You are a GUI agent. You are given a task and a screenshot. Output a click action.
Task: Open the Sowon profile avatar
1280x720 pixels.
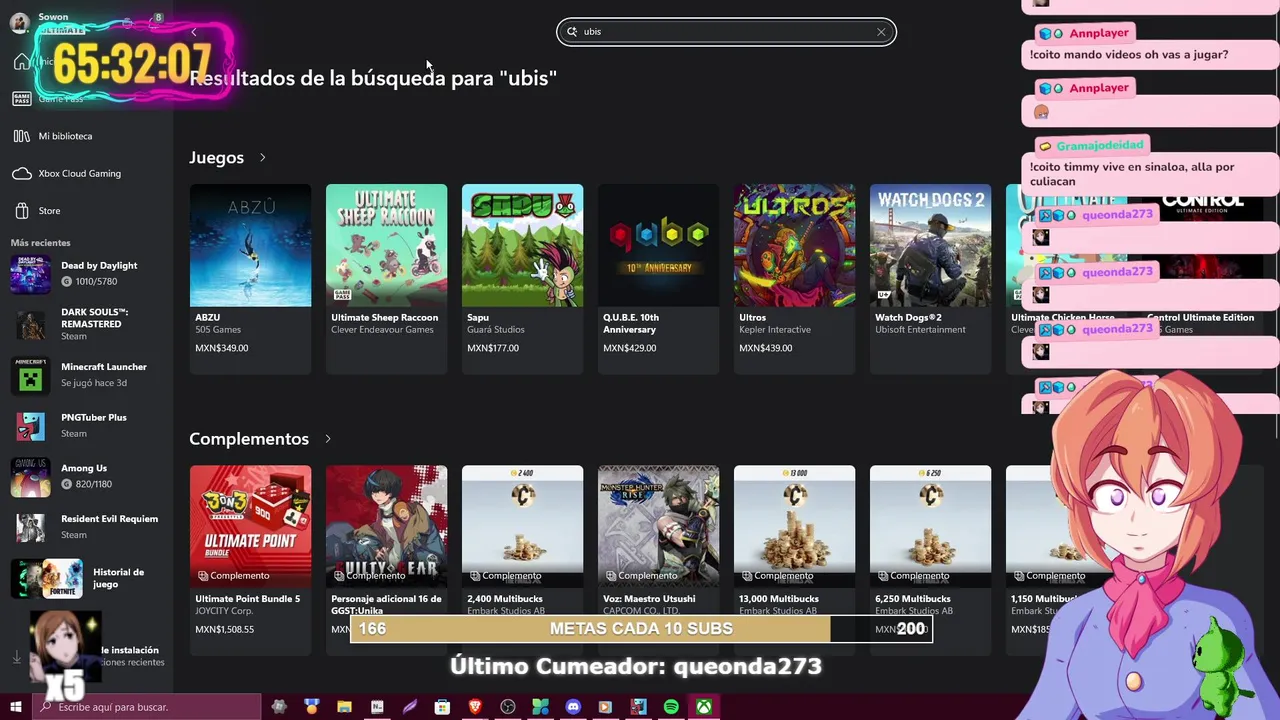19,22
